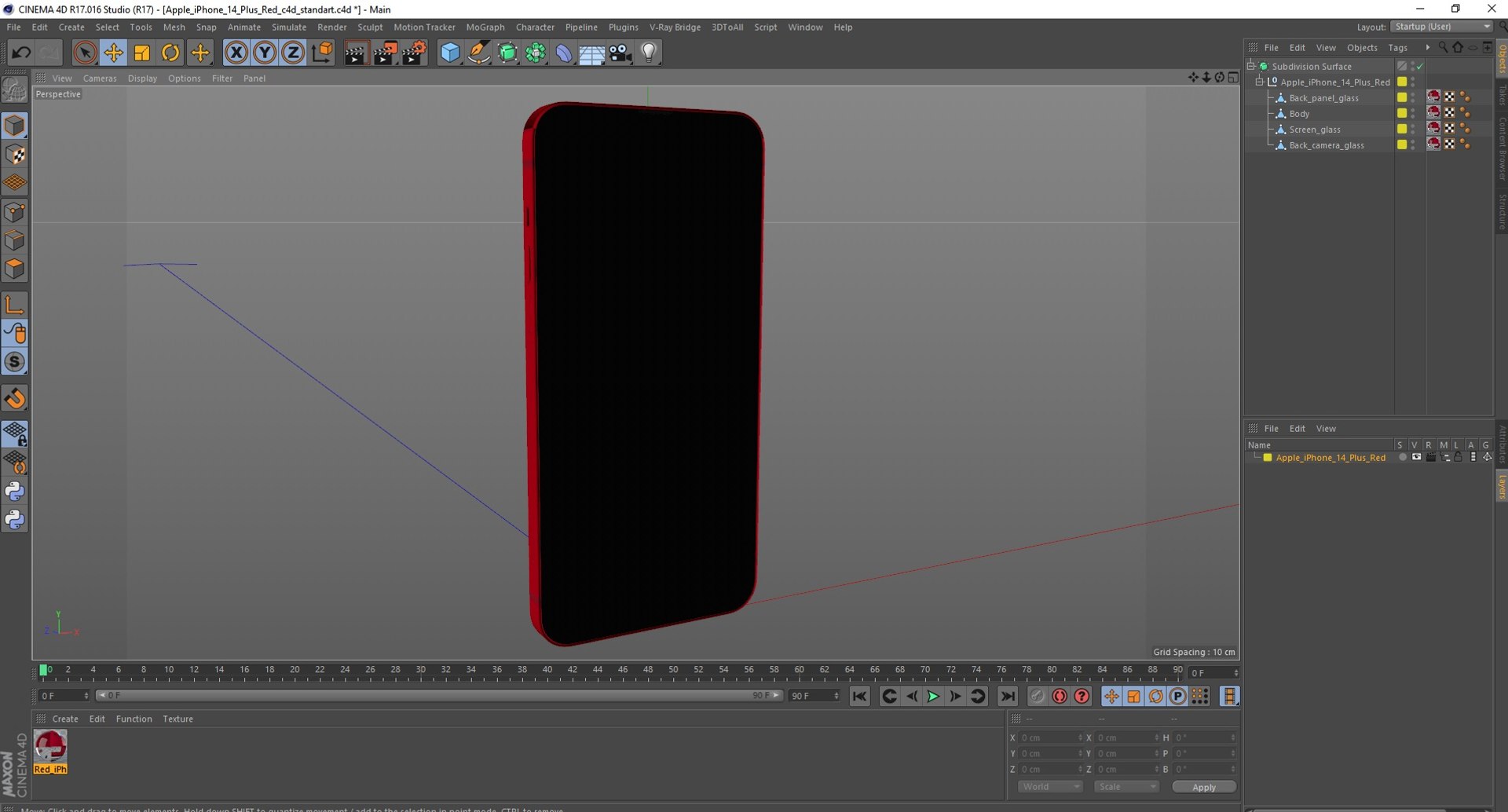Toggle X axis lock

point(236,53)
